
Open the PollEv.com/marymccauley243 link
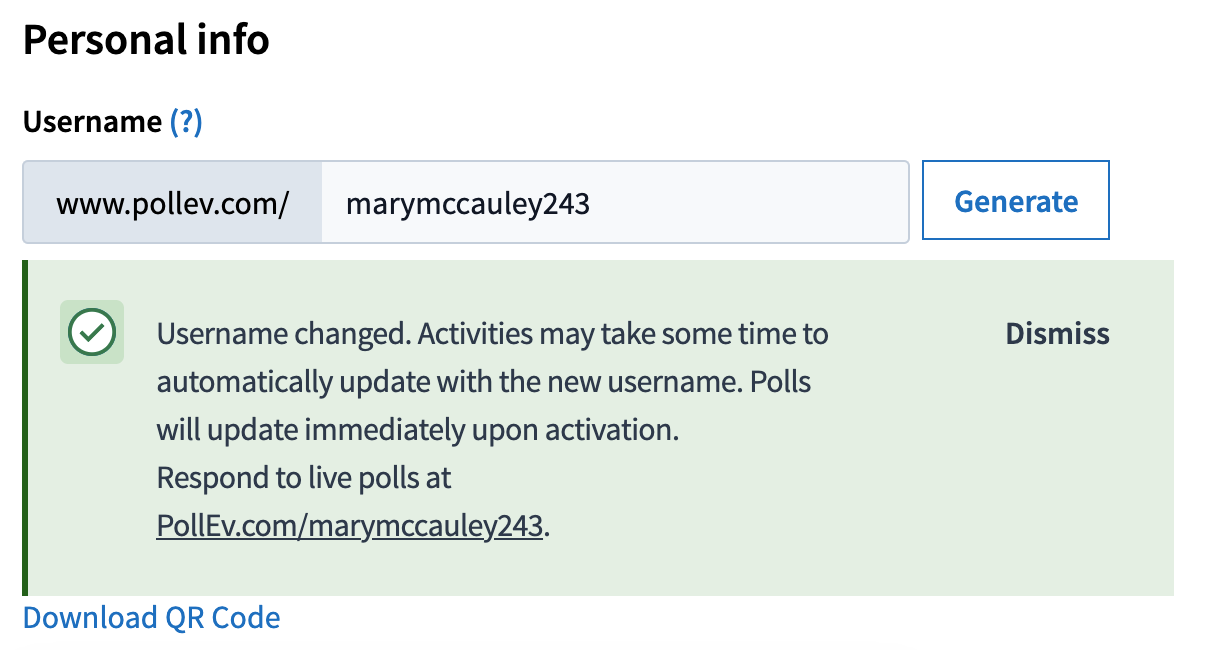click(350, 526)
